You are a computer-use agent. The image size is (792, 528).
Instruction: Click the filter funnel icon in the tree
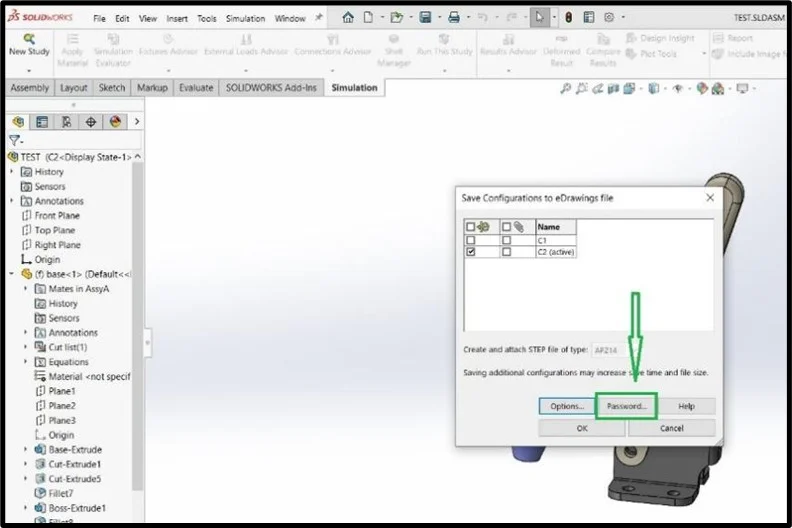tap(15, 140)
